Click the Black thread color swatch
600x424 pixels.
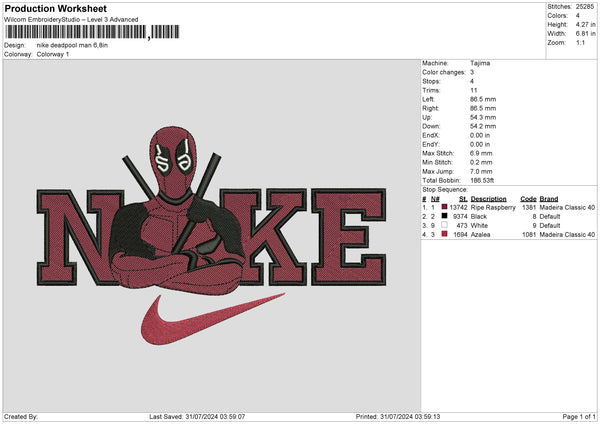pyautogui.click(x=444, y=216)
